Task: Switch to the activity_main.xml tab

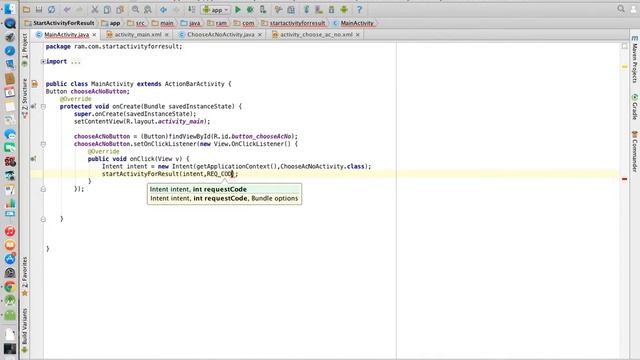Action: (138, 35)
